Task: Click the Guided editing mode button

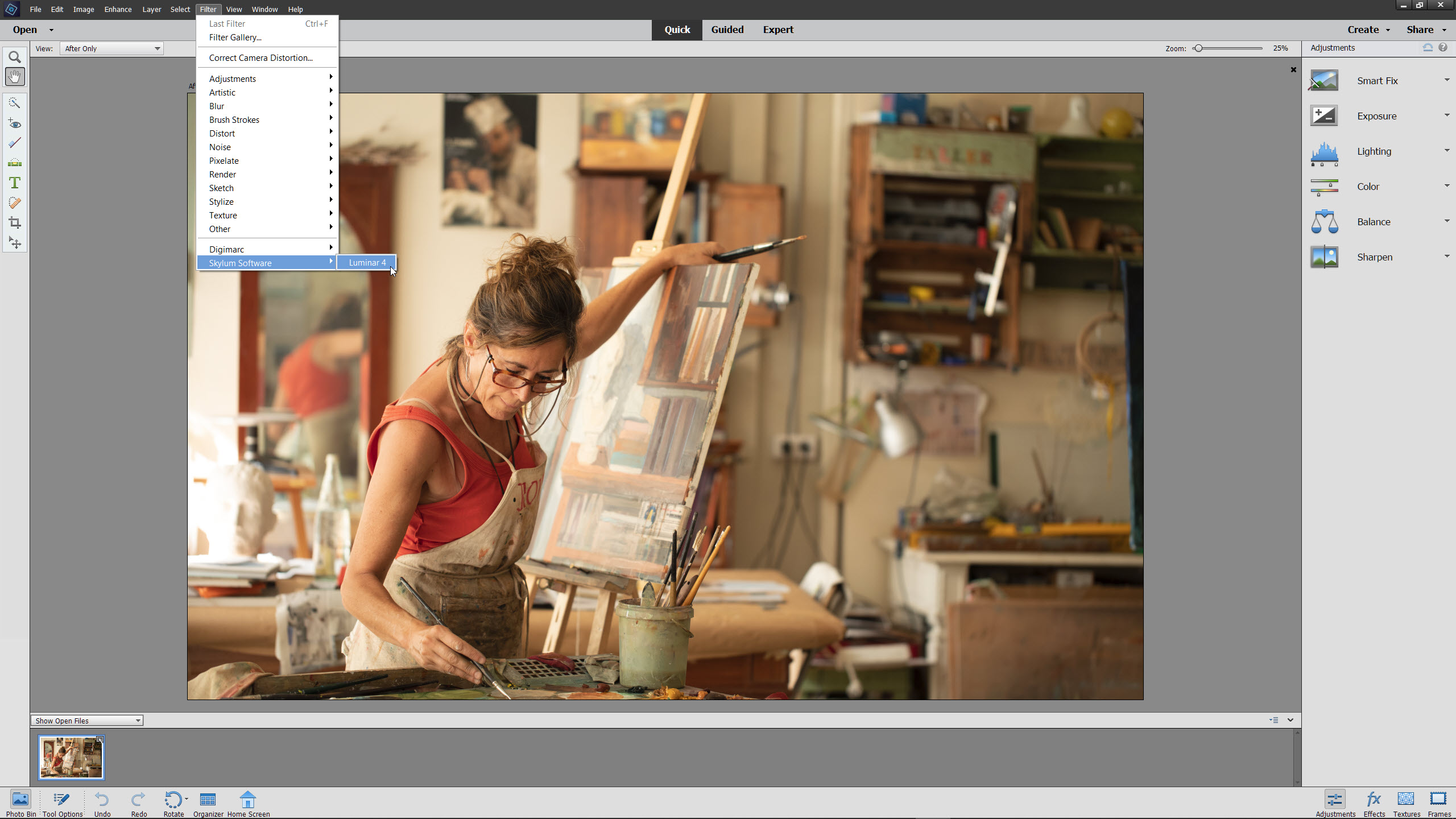Action: (727, 29)
